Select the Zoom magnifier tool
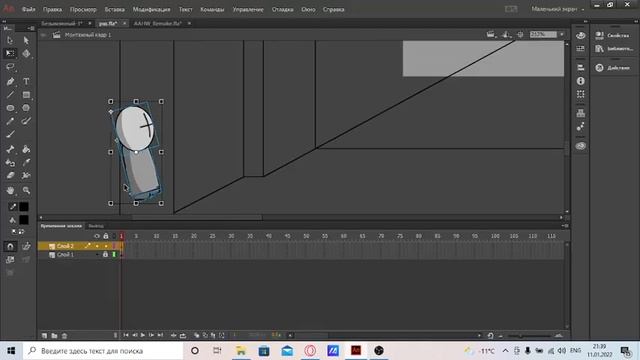This screenshot has height=360, width=640. [26, 191]
